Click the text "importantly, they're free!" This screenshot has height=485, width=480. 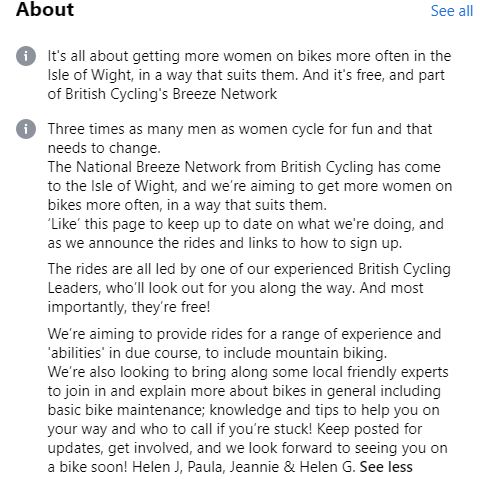coord(129,307)
